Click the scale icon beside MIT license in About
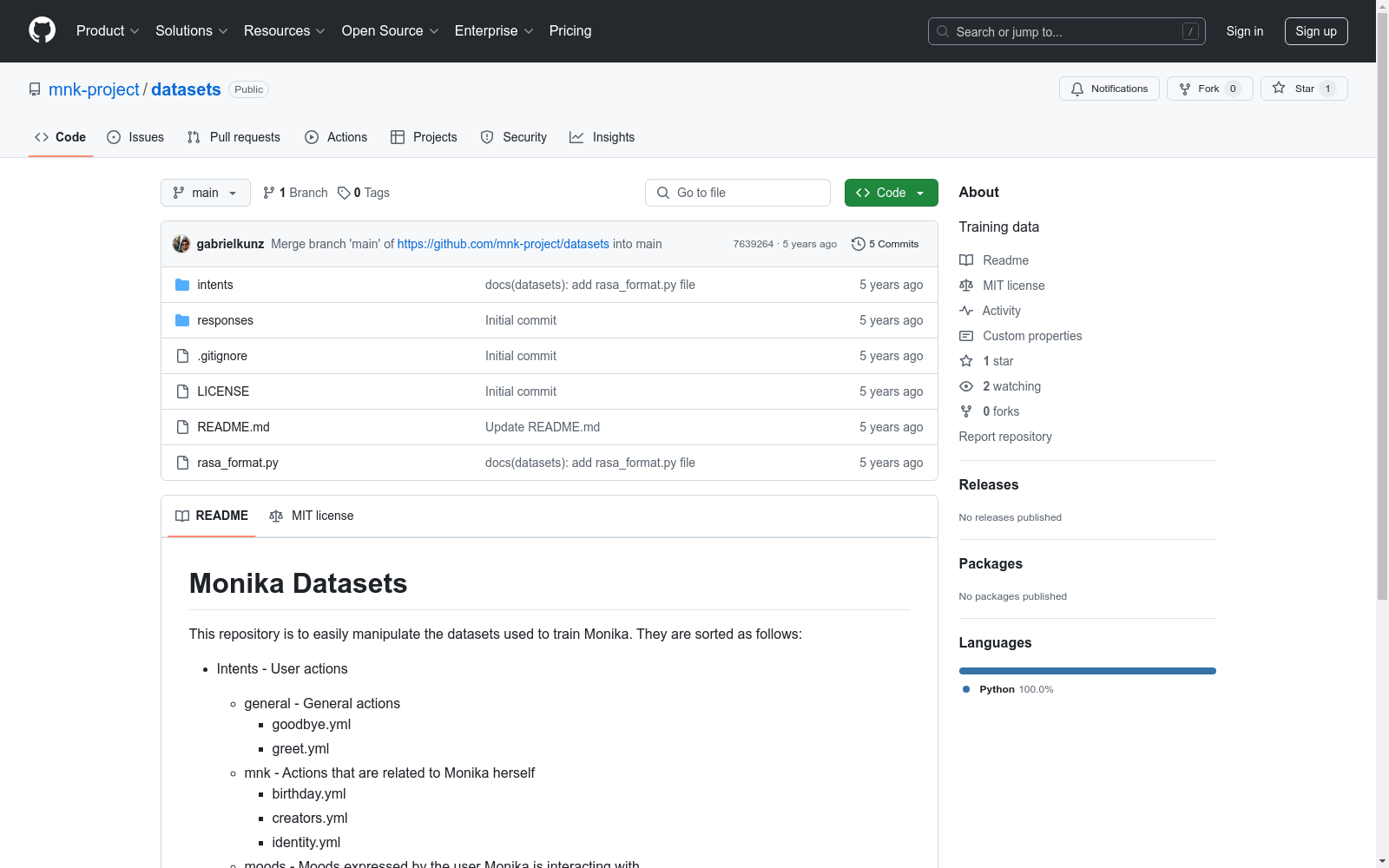Viewport: 1389px width, 868px height. 966,286
